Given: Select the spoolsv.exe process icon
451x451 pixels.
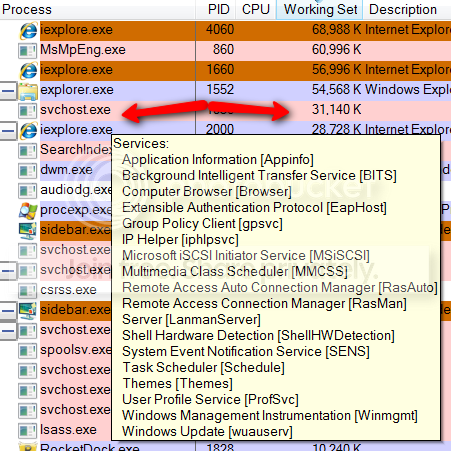Looking at the screenshot, I should pos(27,350).
